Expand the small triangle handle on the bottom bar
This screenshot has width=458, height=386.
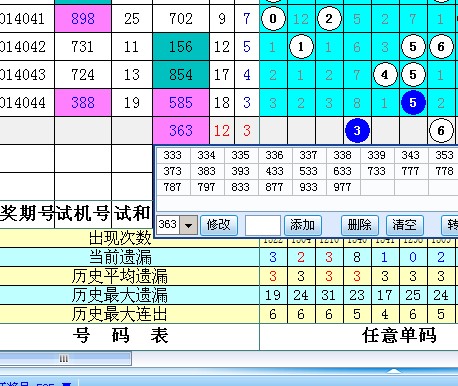(394, 371)
